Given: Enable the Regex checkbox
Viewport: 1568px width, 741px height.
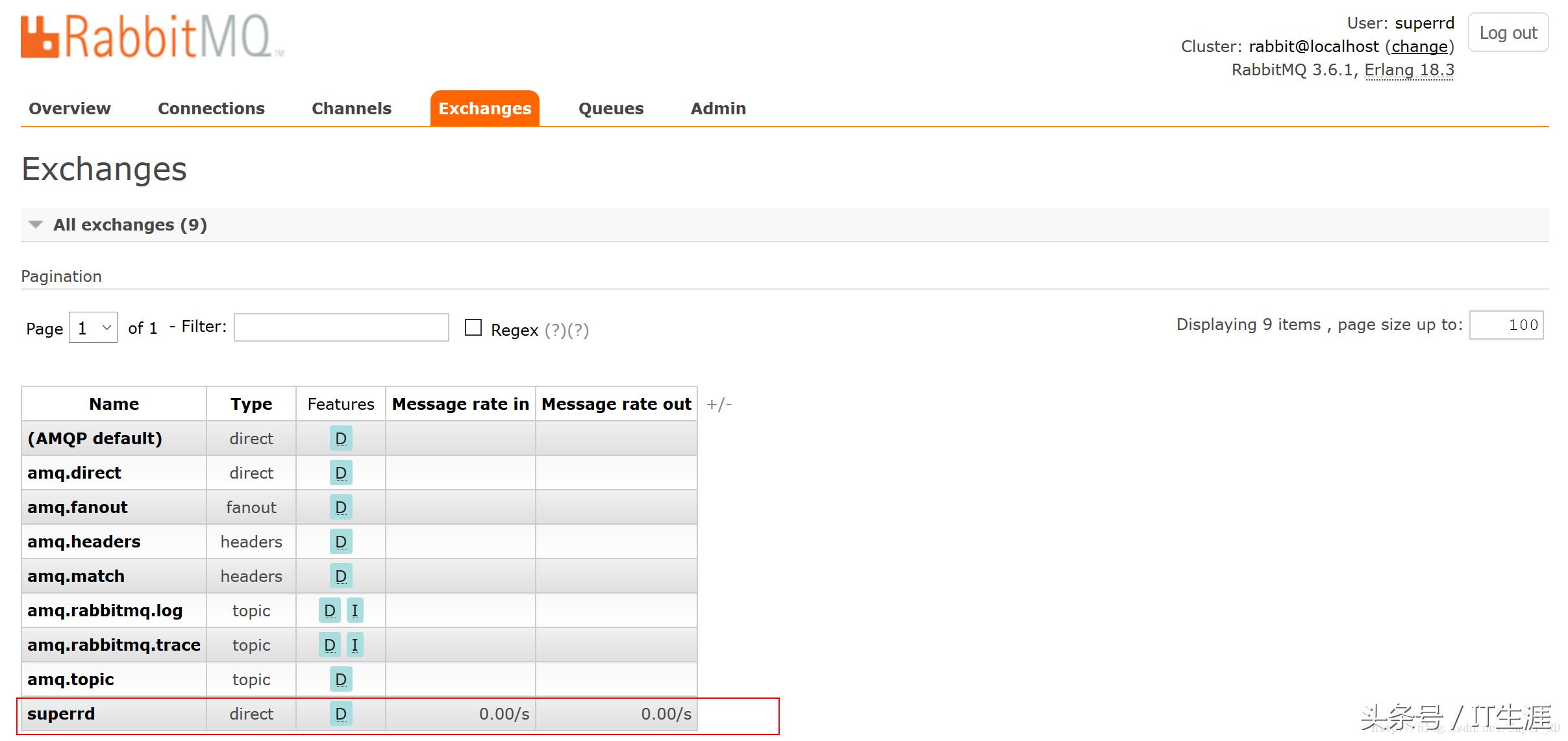Looking at the screenshot, I should point(473,327).
